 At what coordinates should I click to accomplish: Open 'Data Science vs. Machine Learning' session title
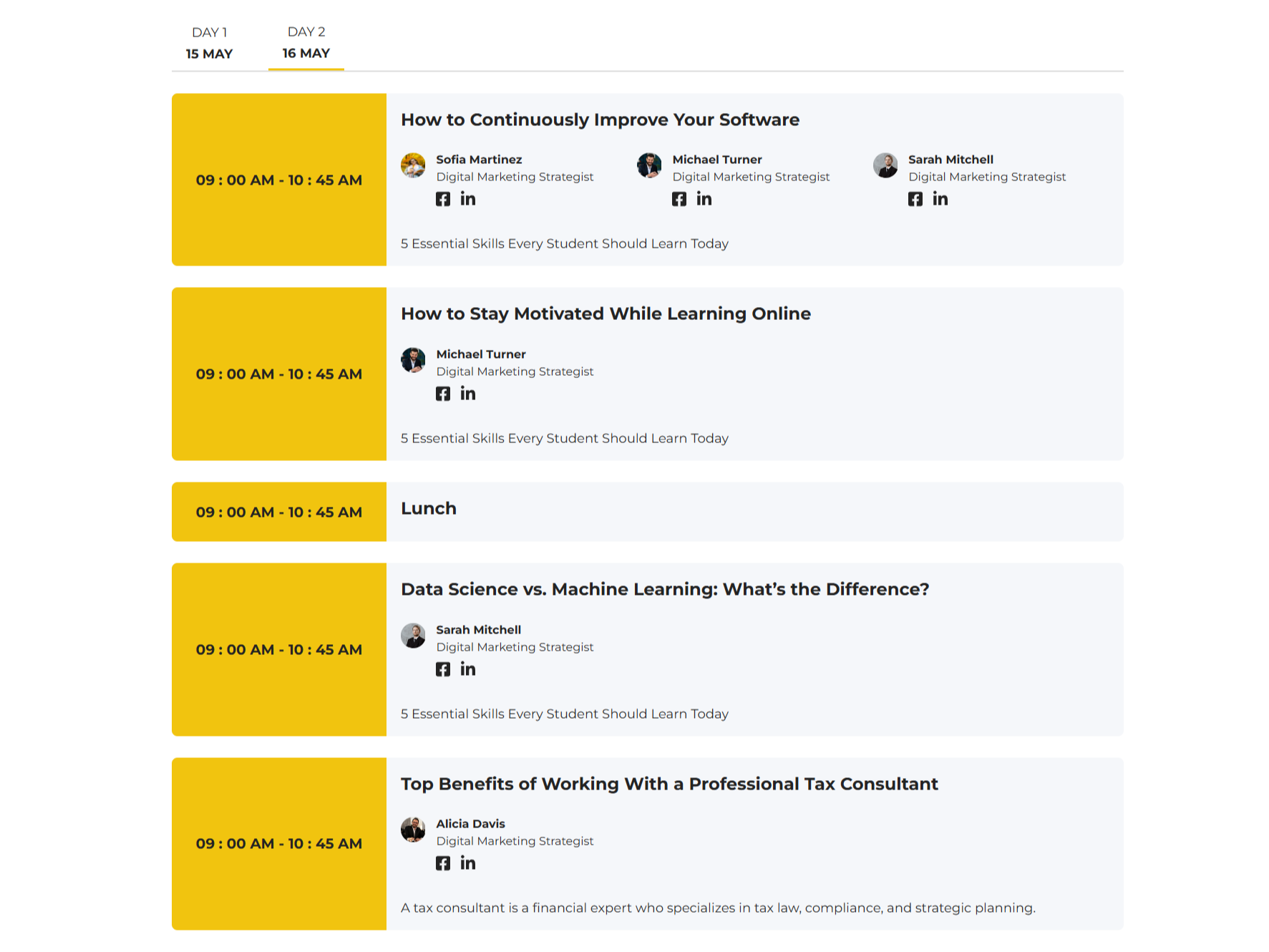tap(665, 589)
